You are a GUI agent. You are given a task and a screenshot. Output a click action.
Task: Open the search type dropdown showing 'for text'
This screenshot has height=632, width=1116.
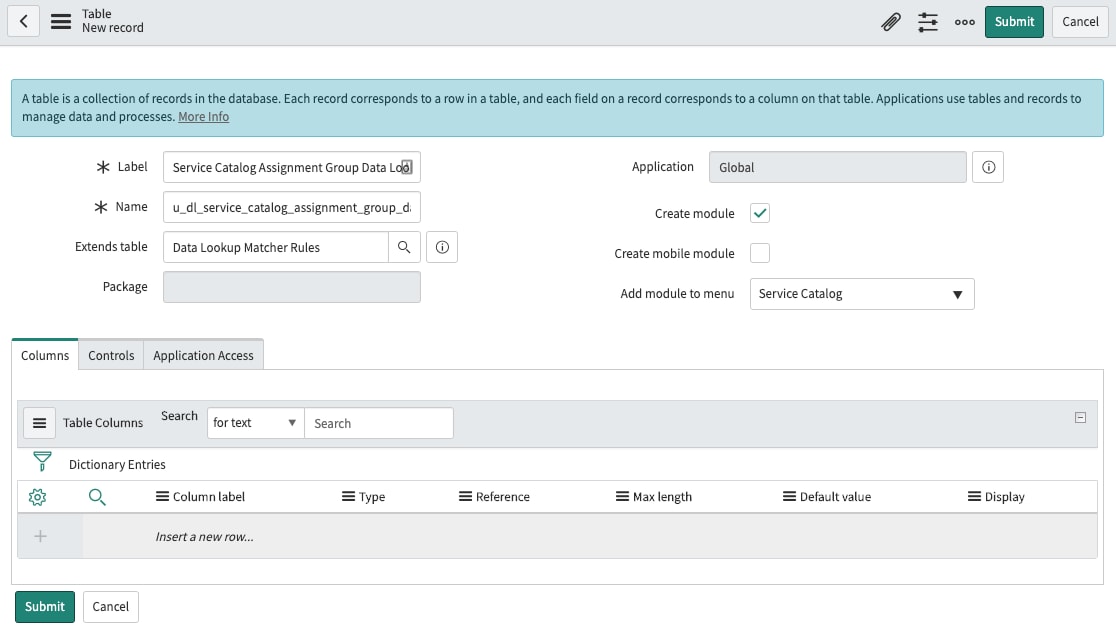(x=254, y=423)
